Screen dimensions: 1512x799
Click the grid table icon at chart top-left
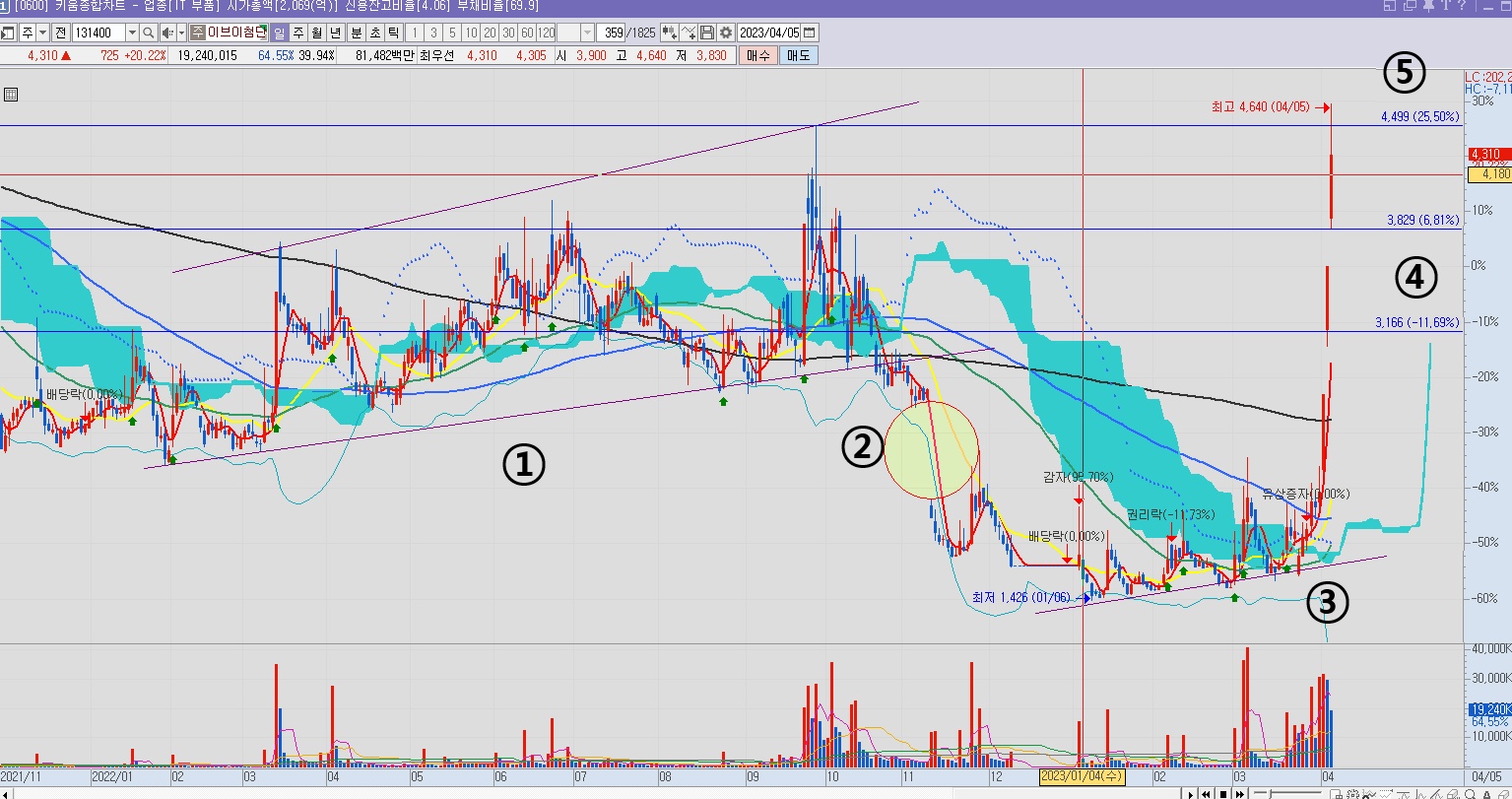click(x=11, y=96)
